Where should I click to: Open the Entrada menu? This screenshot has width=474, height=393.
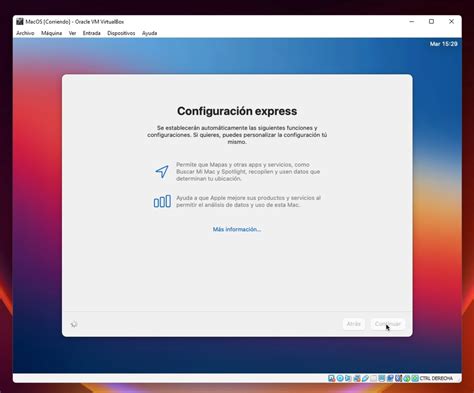coord(92,33)
